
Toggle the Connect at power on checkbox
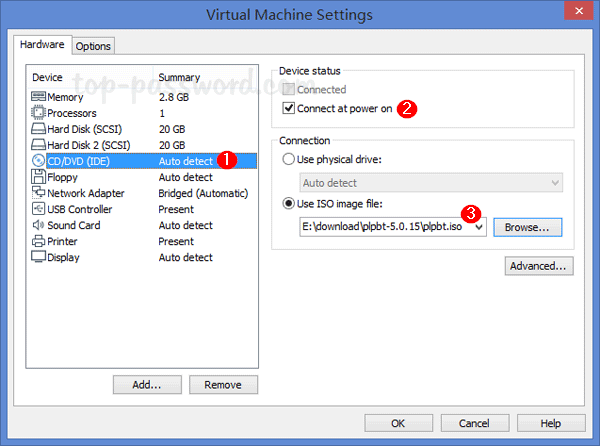click(x=290, y=108)
